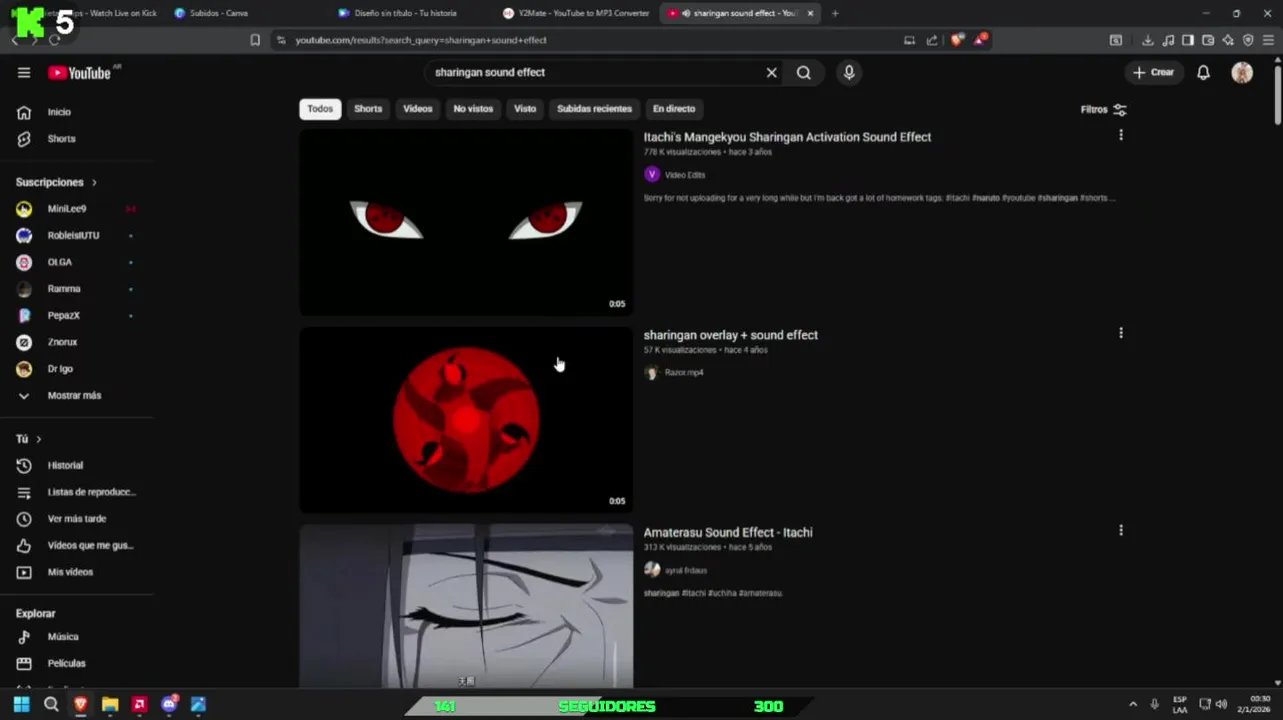
Task: Open the Windows Start button
Action: coord(21,705)
